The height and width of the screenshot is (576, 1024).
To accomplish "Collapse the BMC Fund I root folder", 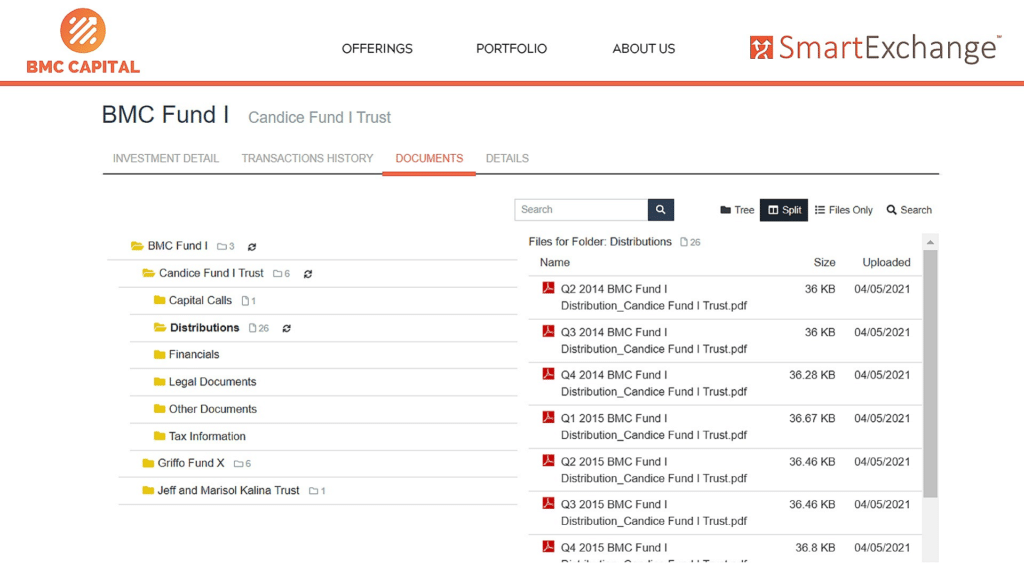I will (x=137, y=246).
